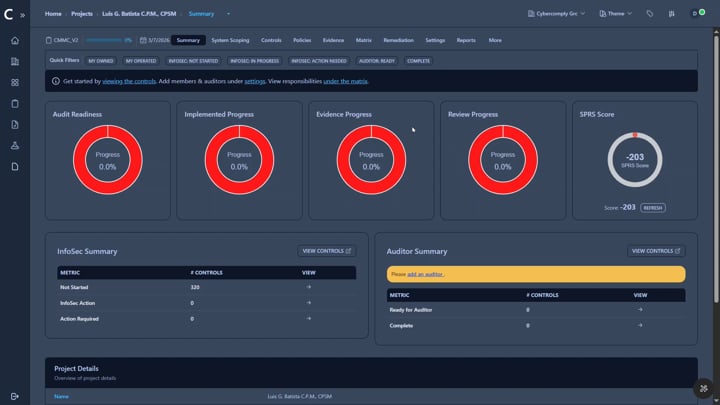Viewport: 720px width, 405px height.
Task: Click the dashboard grid icon in the sidebar
Action: [x=15, y=83]
